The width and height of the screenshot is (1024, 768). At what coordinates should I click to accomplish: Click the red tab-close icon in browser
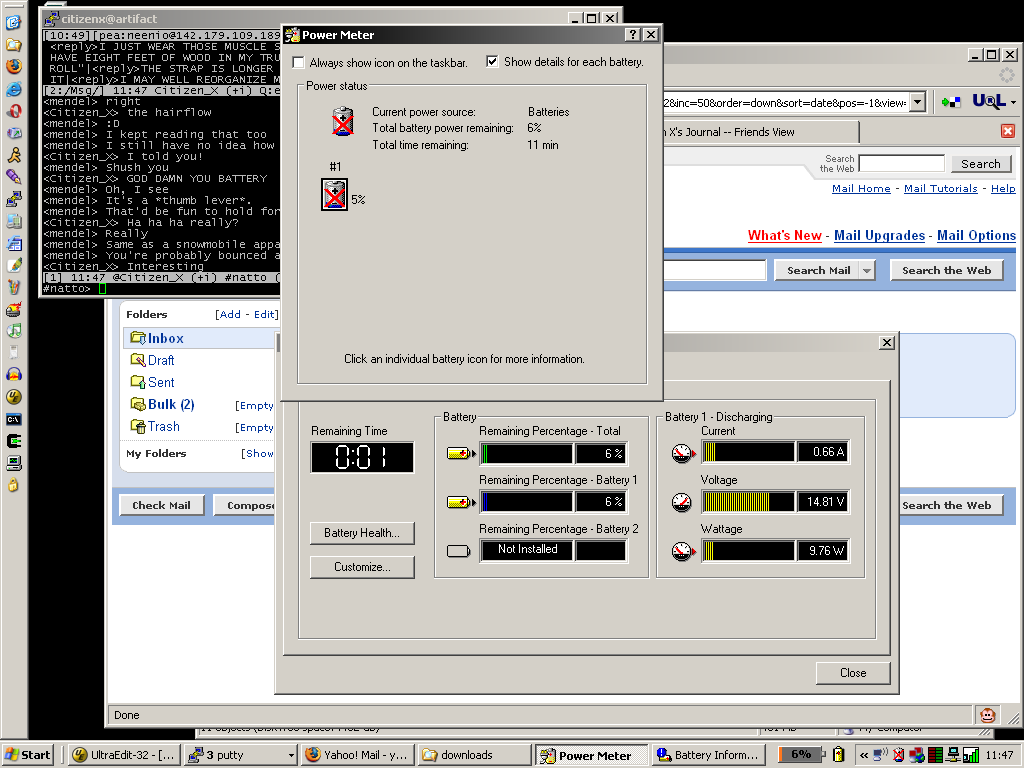pos(1008,131)
